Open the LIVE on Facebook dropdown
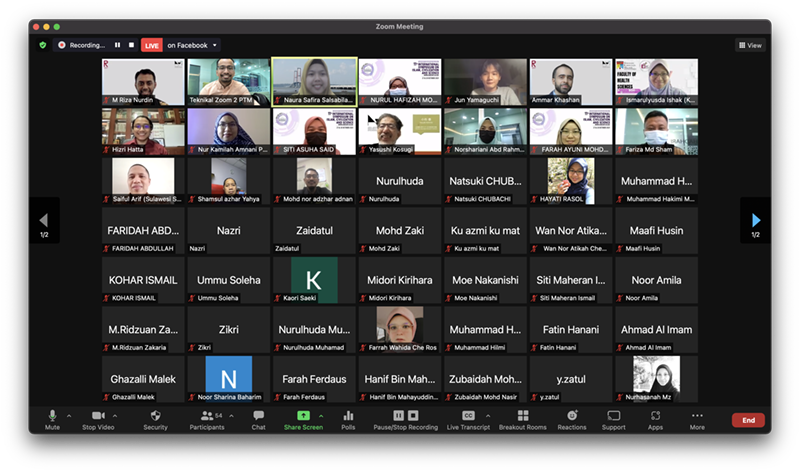 click(x=215, y=45)
